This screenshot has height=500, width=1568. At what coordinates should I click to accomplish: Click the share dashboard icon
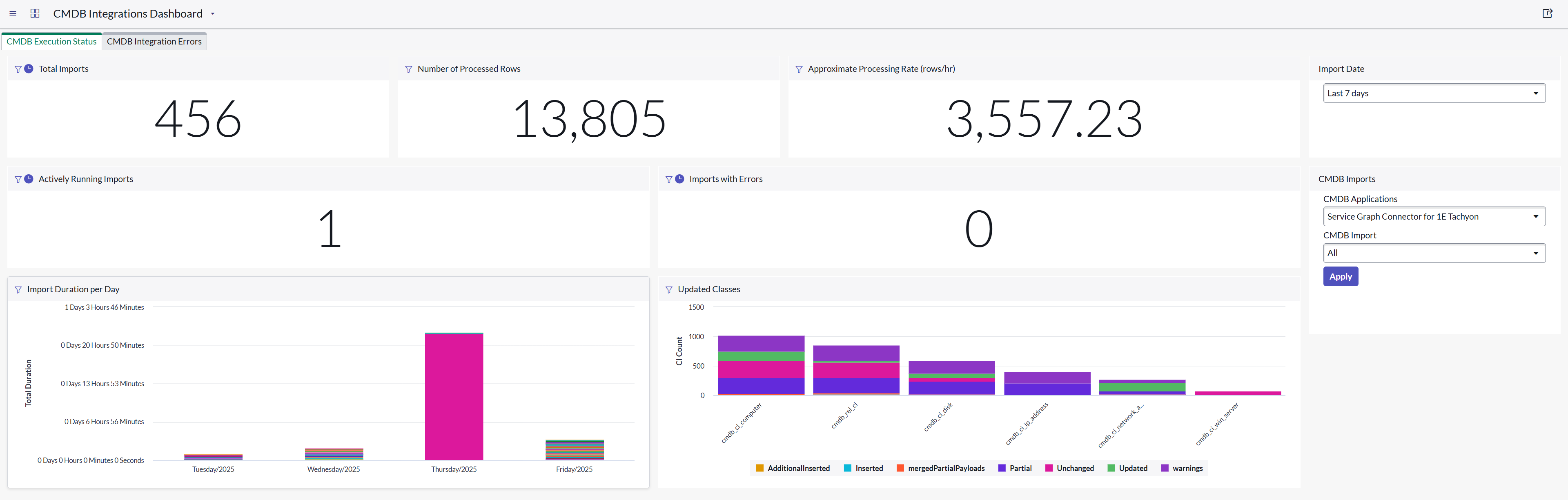(1547, 13)
